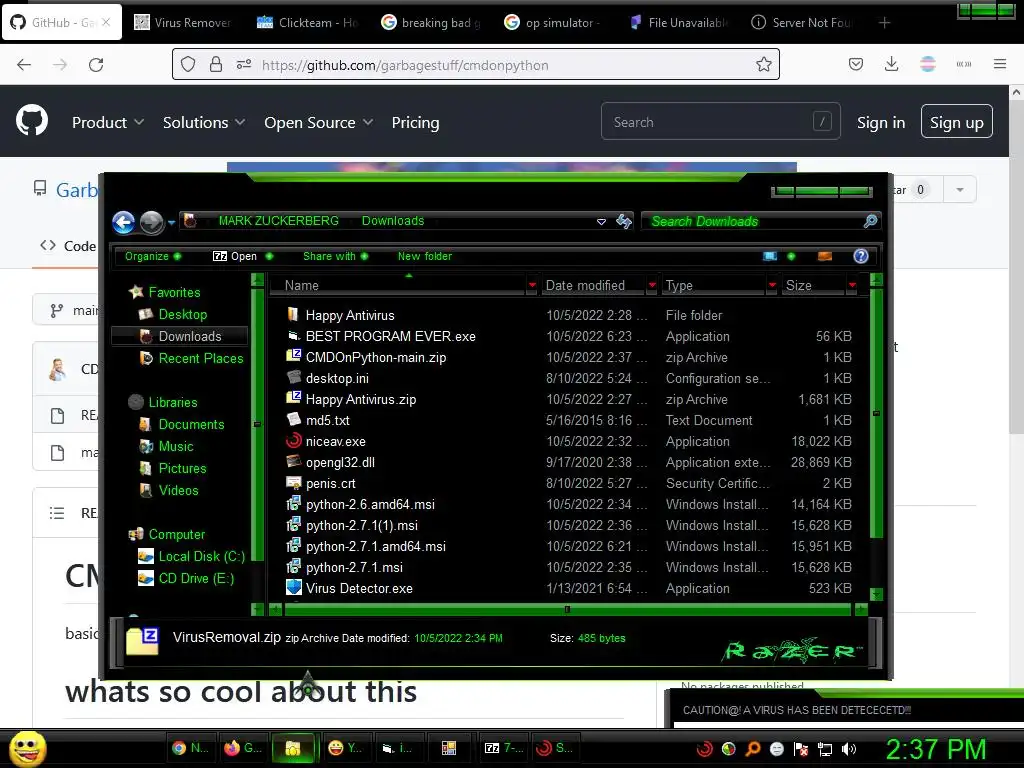Select the penis.crt certificate icon

tap(294, 483)
